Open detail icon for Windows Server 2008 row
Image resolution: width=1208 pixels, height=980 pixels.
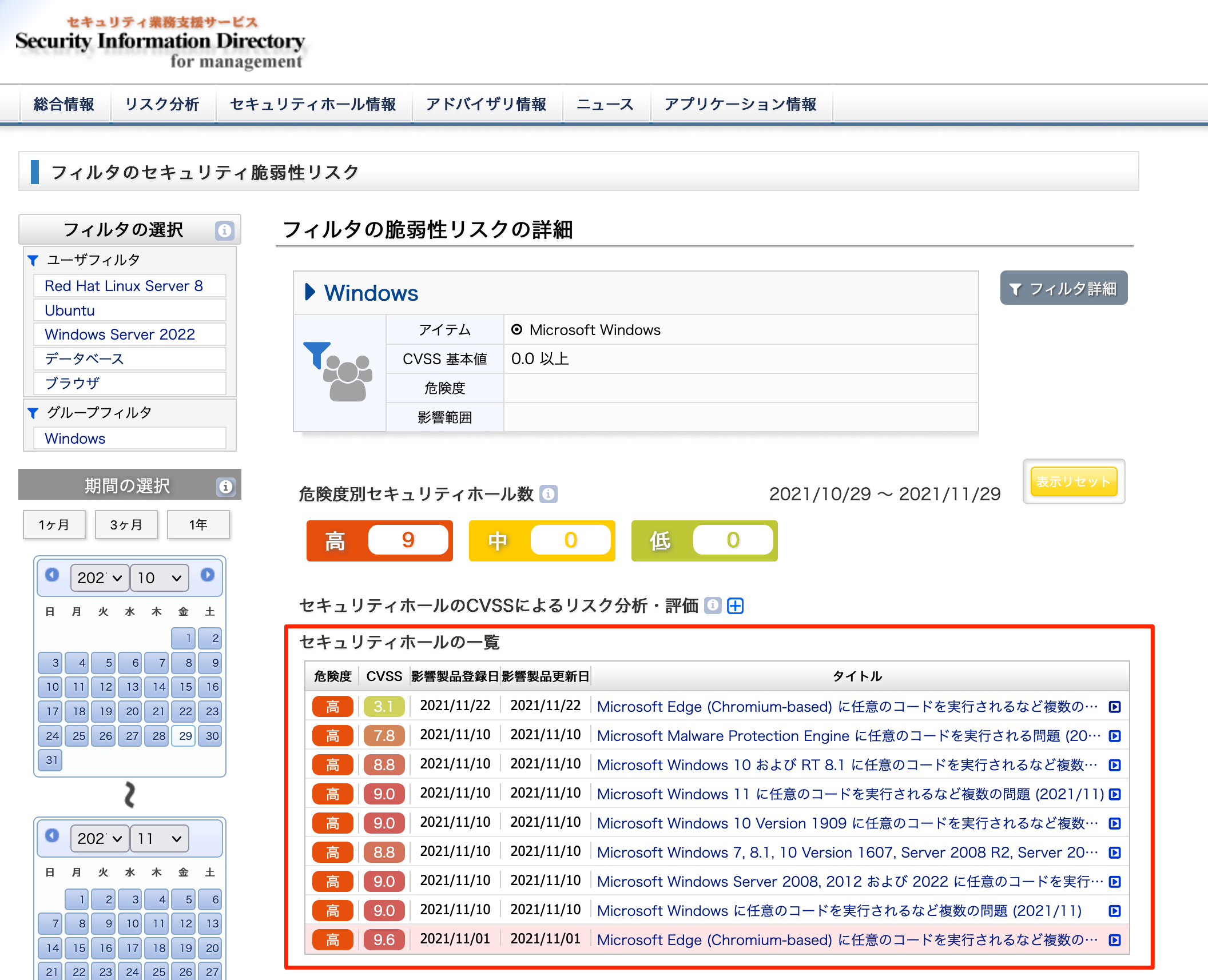pos(1114,882)
